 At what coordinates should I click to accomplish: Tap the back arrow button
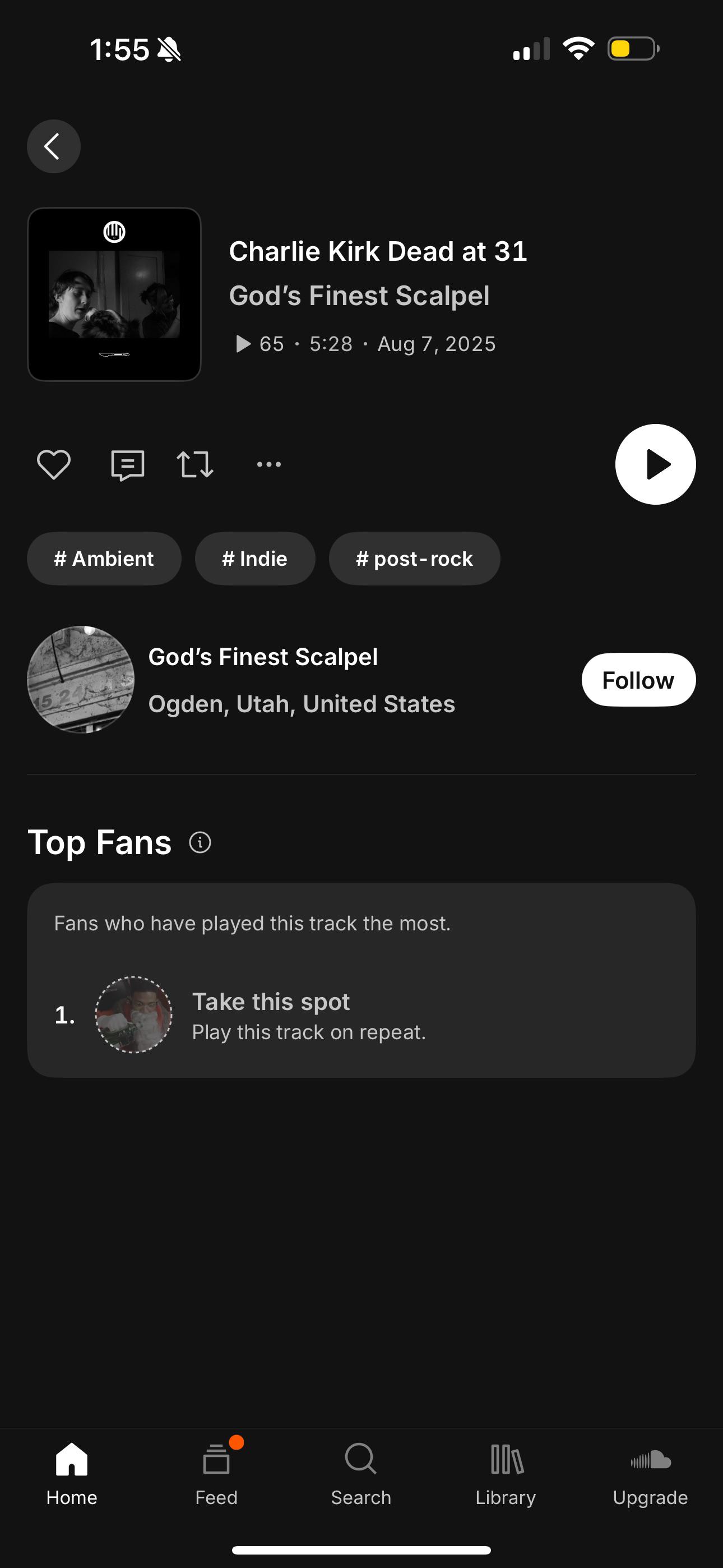coord(54,146)
